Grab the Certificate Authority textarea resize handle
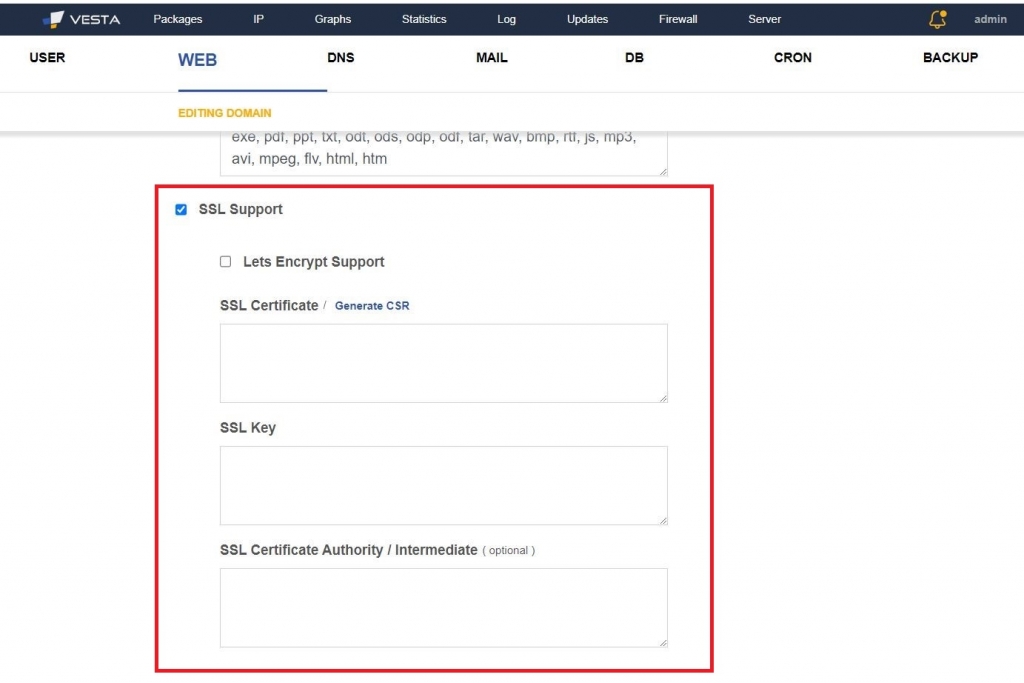 (x=663, y=643)
